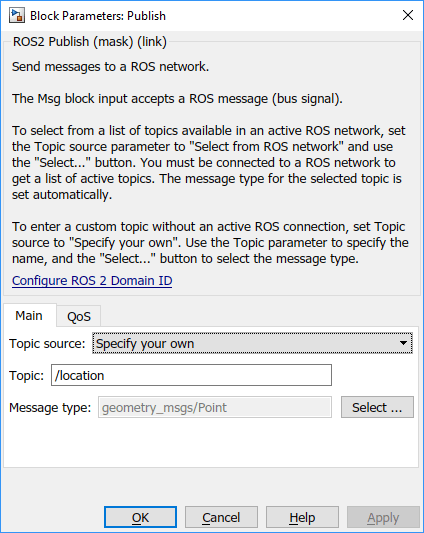Click the 'Topic:' label

pos(27,375)
